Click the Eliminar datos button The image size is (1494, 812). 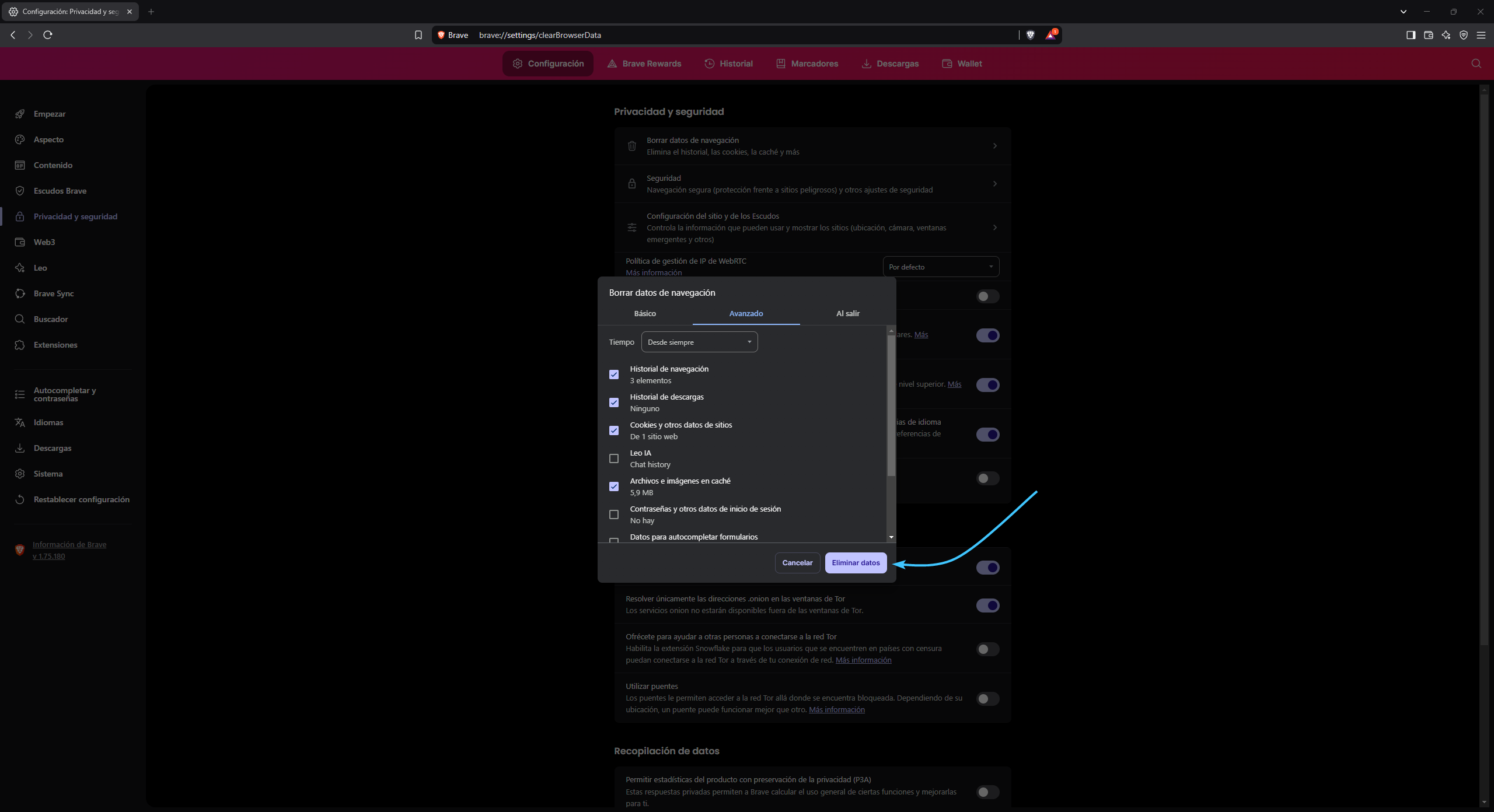856,563
